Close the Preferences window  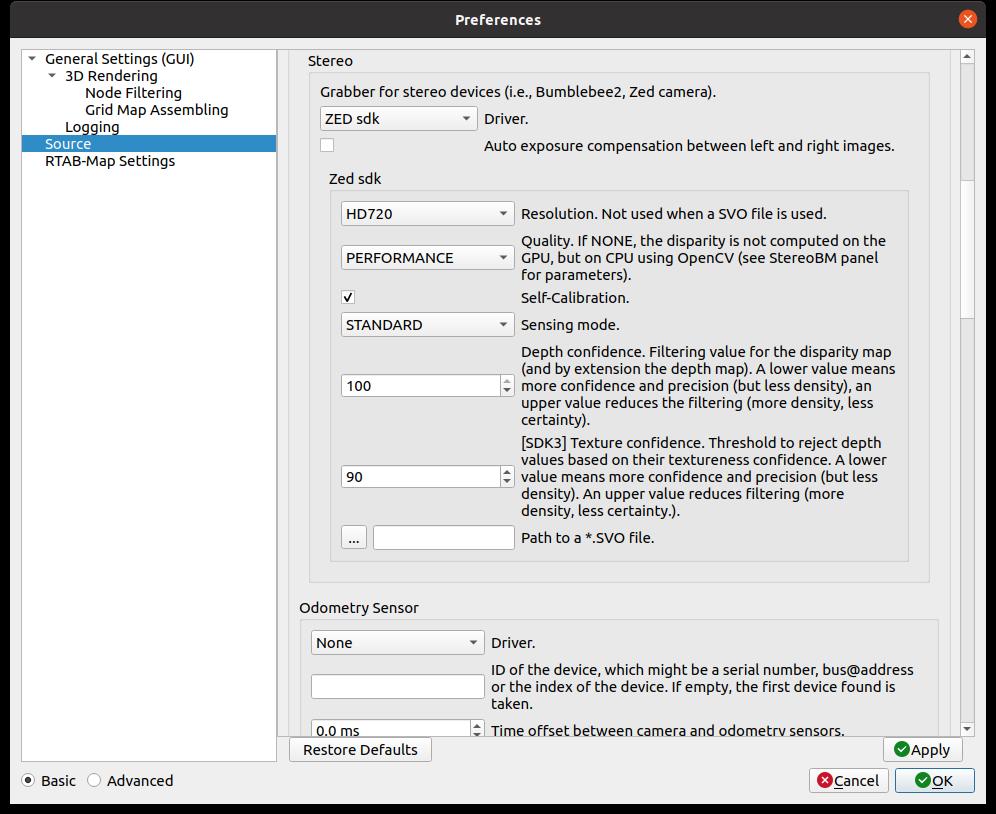(967, 19)
